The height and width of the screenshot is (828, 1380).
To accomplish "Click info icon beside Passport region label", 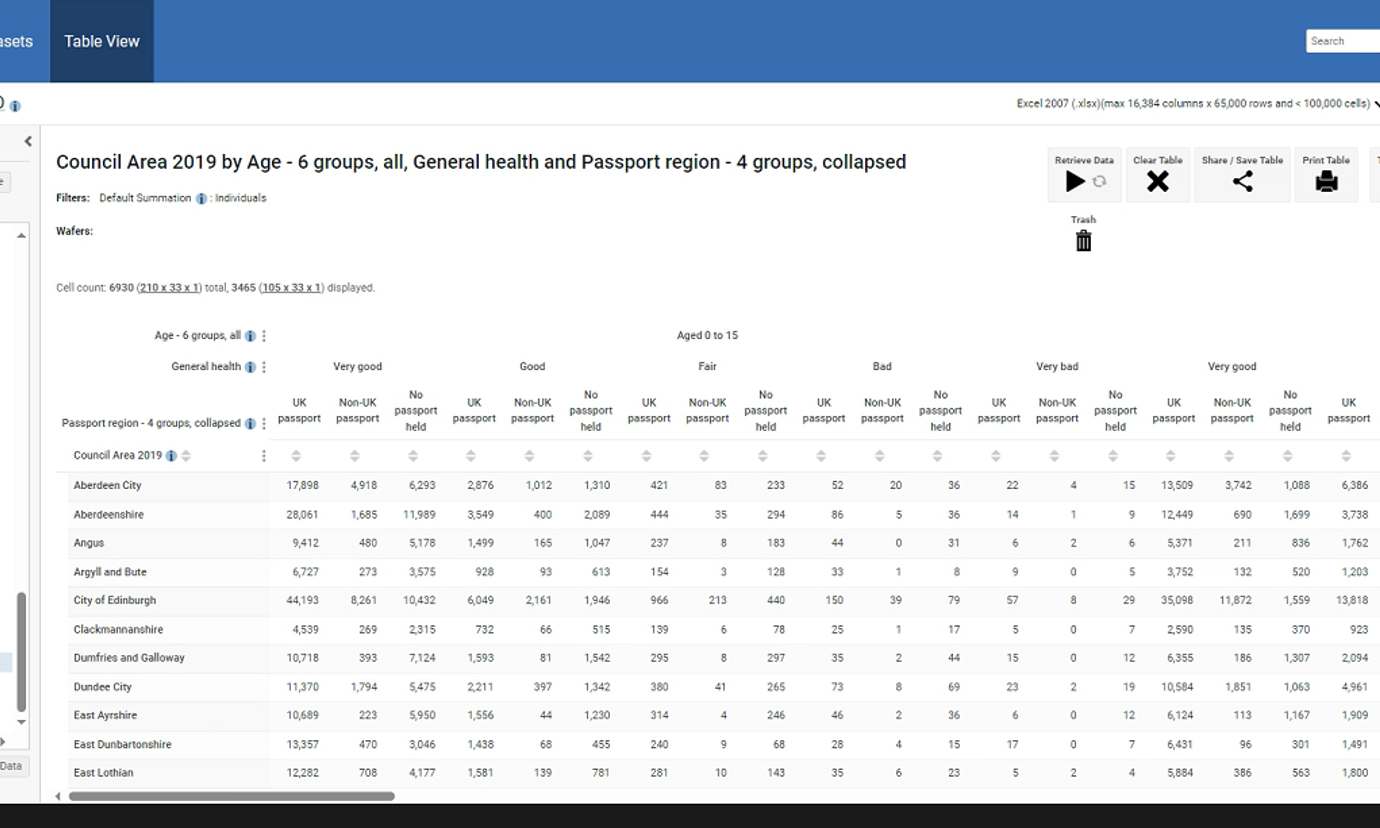I will click(x=250, y=424).
